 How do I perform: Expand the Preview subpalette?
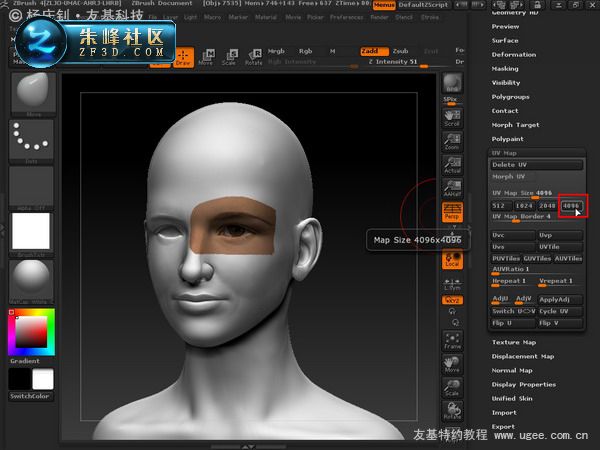coord(505,26)
